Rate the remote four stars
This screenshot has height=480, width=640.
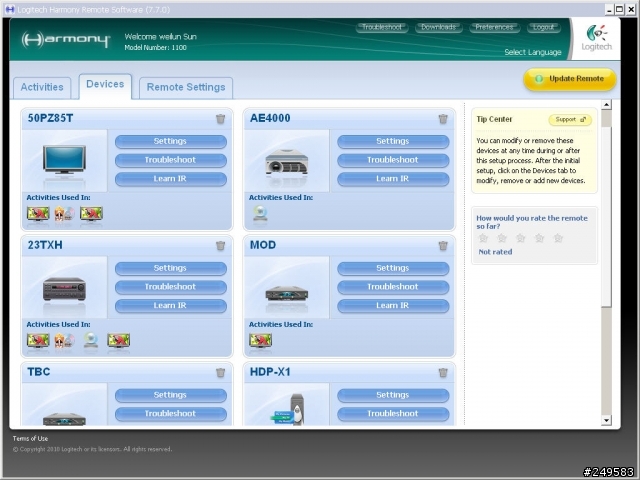[539, 238]
